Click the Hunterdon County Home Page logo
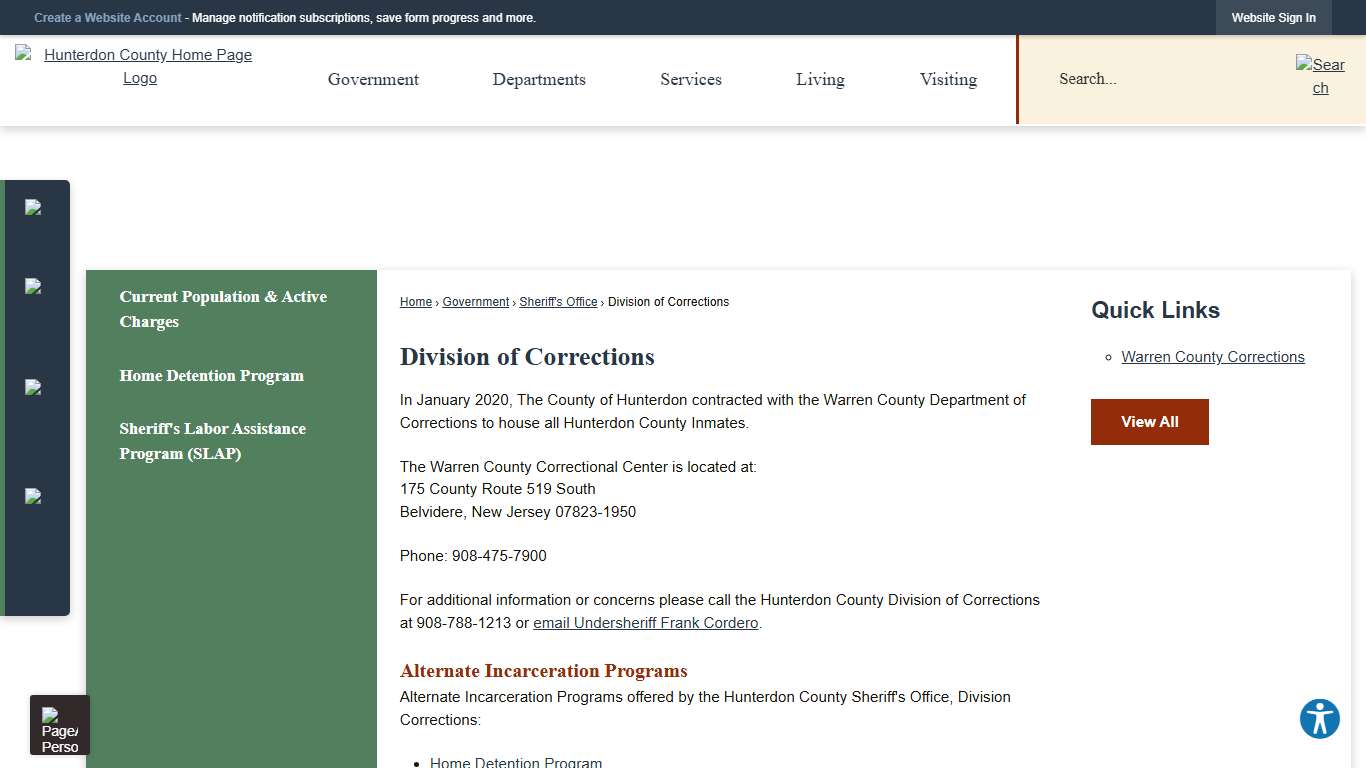Image resolution: width=1366 pixels, height=768 pixels. [139, 66]
